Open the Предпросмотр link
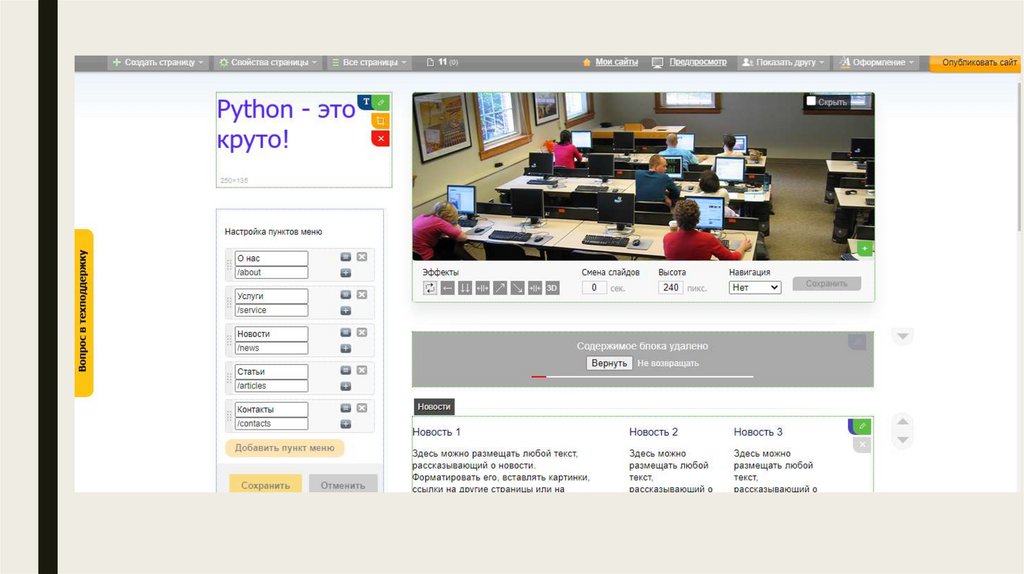 point(697,62)
